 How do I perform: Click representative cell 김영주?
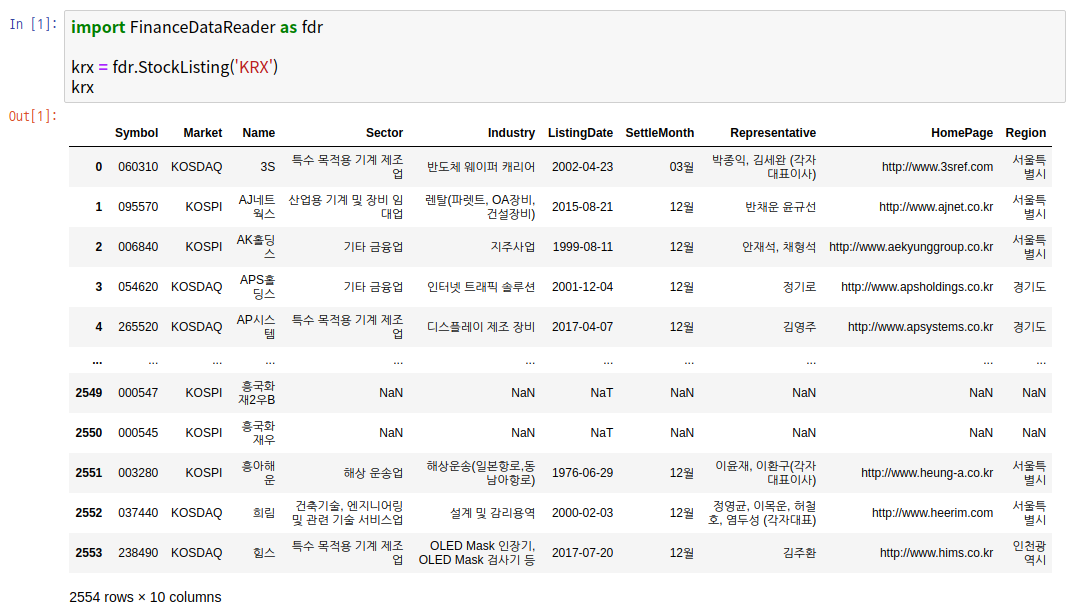click(799, 327)
